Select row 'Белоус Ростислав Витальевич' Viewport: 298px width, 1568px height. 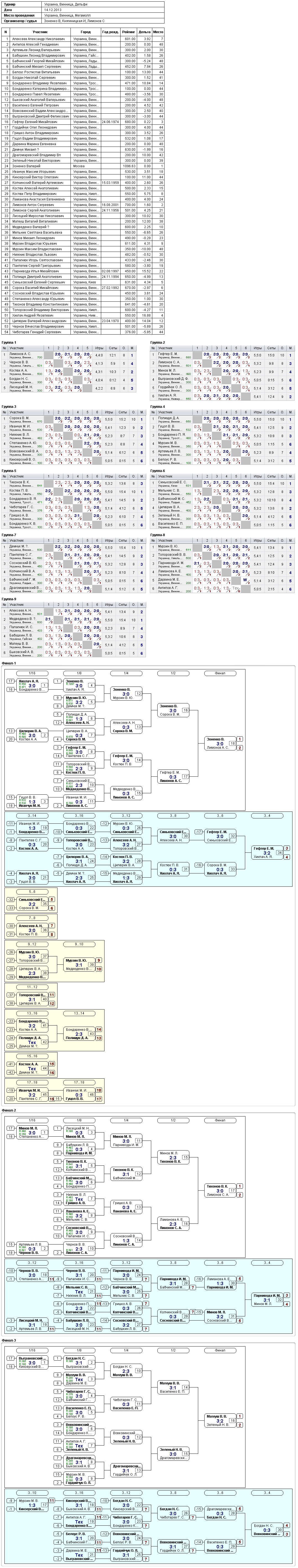pyautogui.click(x=83, y=72)
